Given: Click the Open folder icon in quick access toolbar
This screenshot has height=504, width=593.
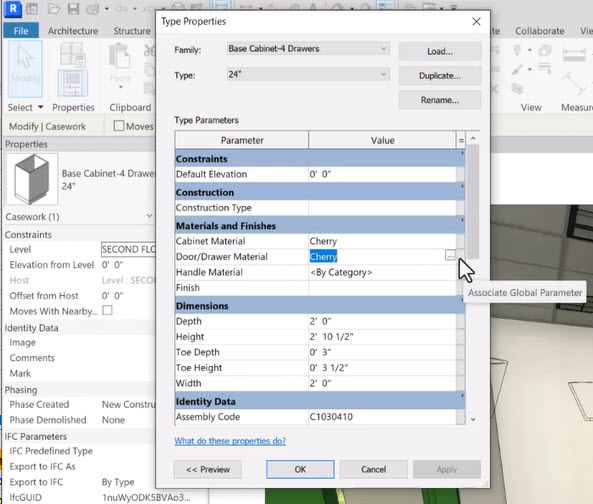Looking at the screenshot, I should 54,8.
